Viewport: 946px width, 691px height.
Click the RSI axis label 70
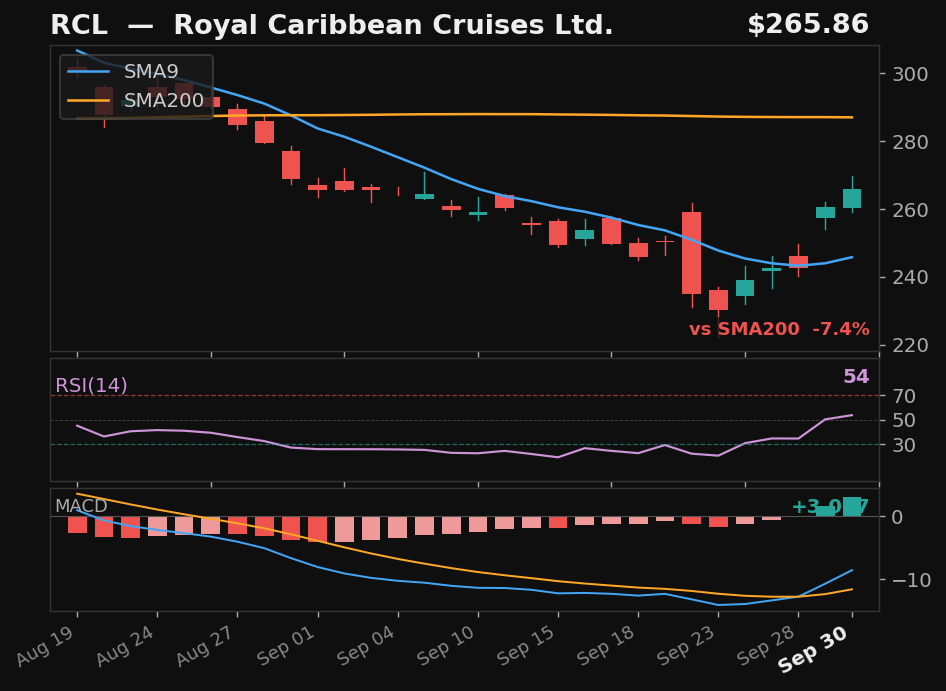(904, 396)
